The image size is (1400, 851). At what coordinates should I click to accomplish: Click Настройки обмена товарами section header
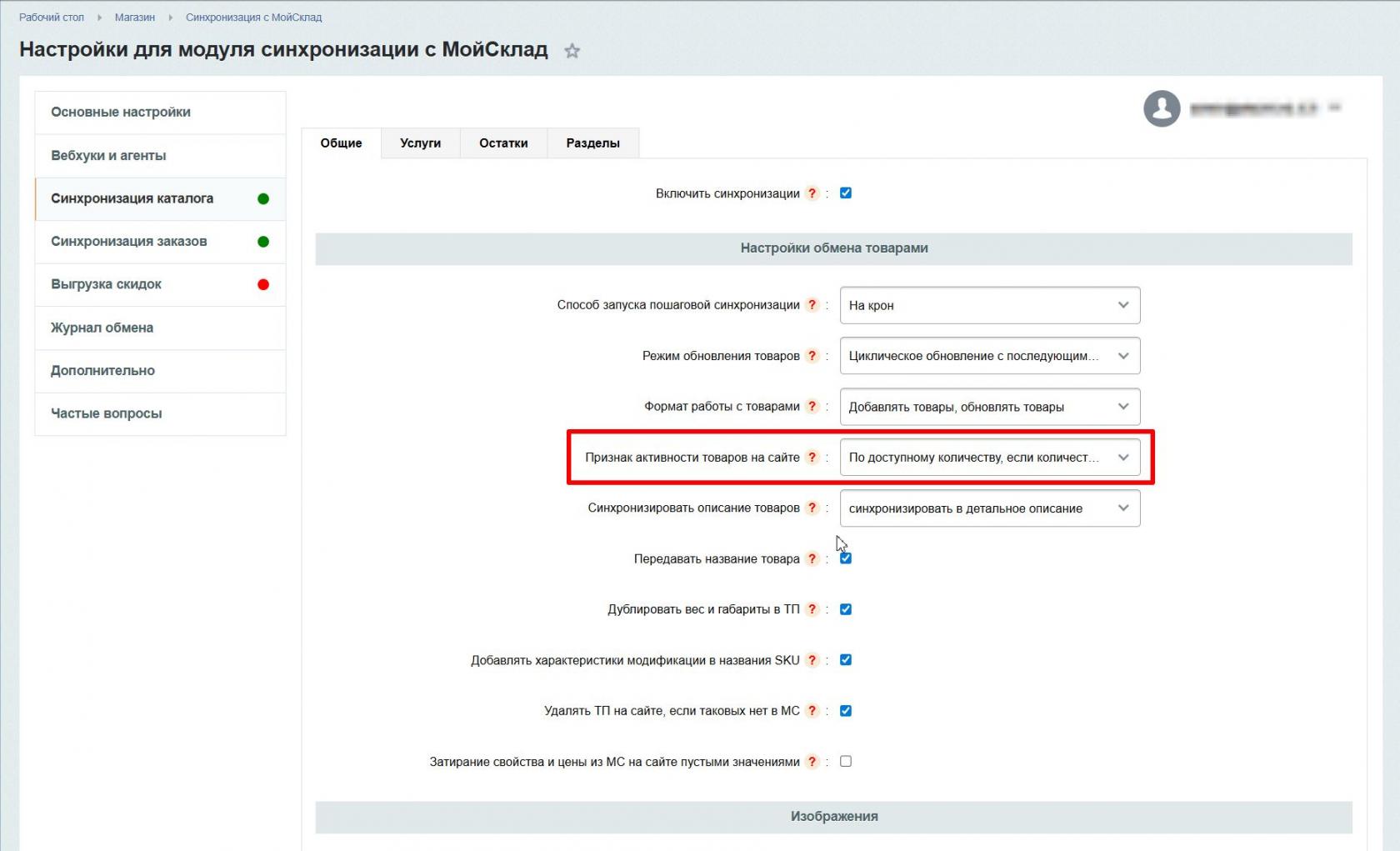(x=833, y=248)
